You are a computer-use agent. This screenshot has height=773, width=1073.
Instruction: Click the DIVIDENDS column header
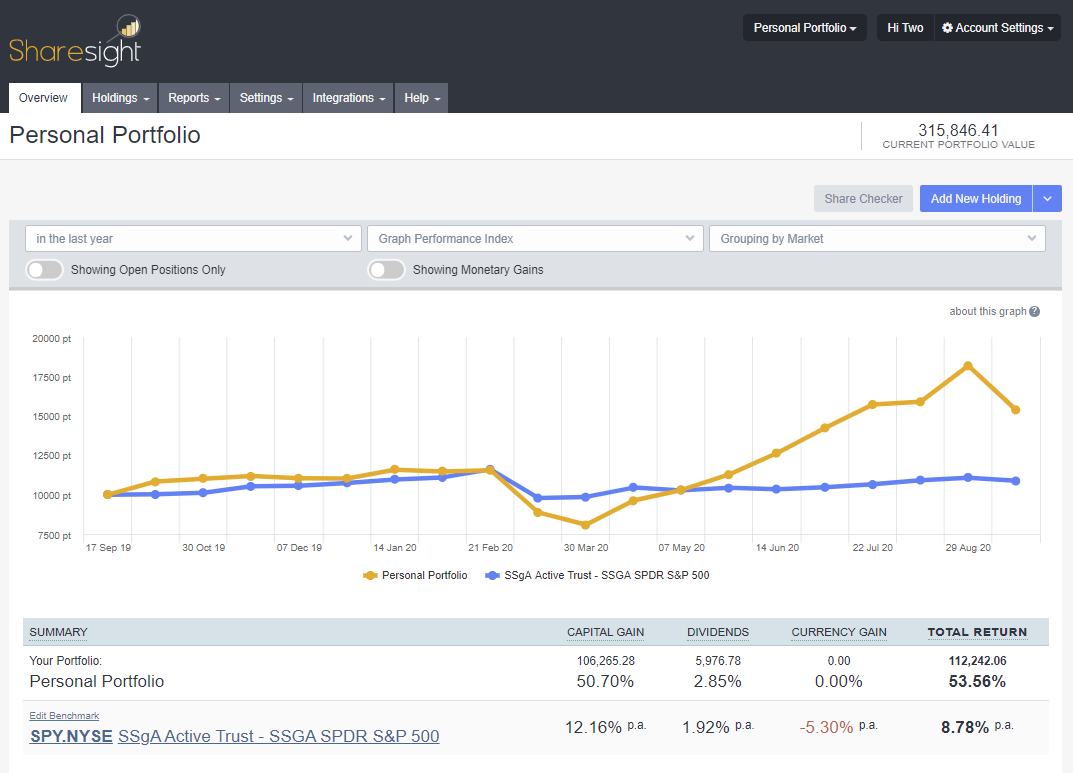click(718, 632)
